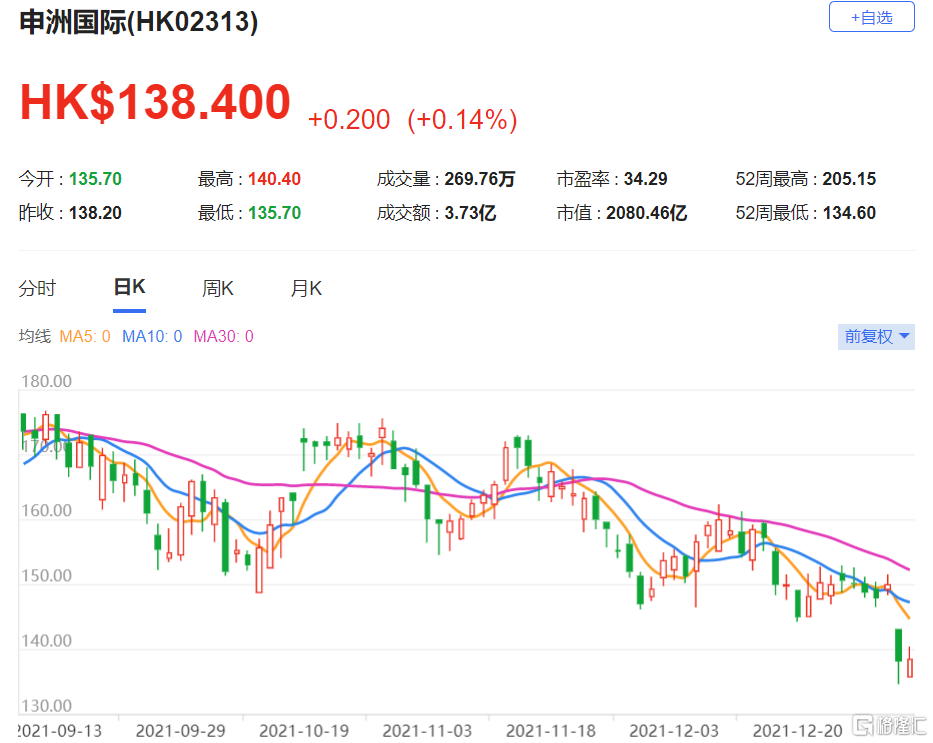The image size is (933, 743).
Task: Click the 昨收 value 138.20
Action: [x=95, y=212]
